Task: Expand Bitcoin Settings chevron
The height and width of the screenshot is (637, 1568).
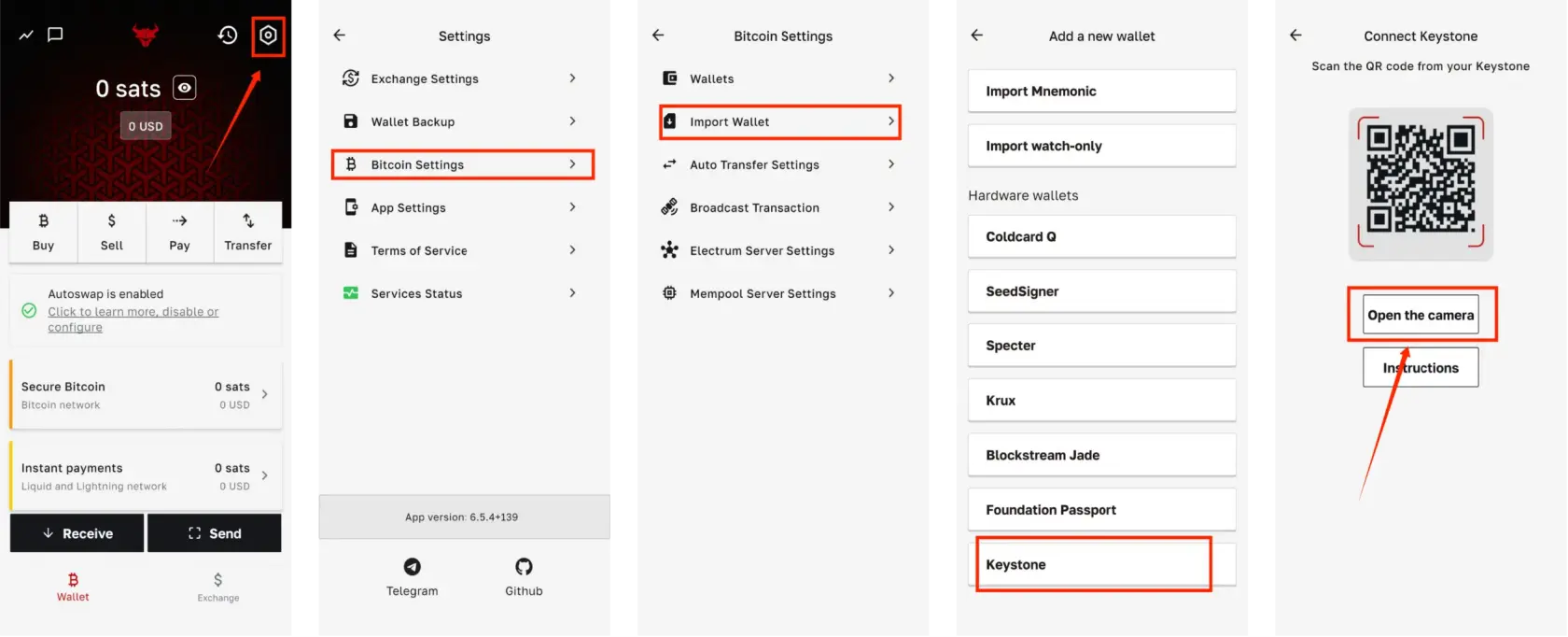Action: (x=572, y=164)
